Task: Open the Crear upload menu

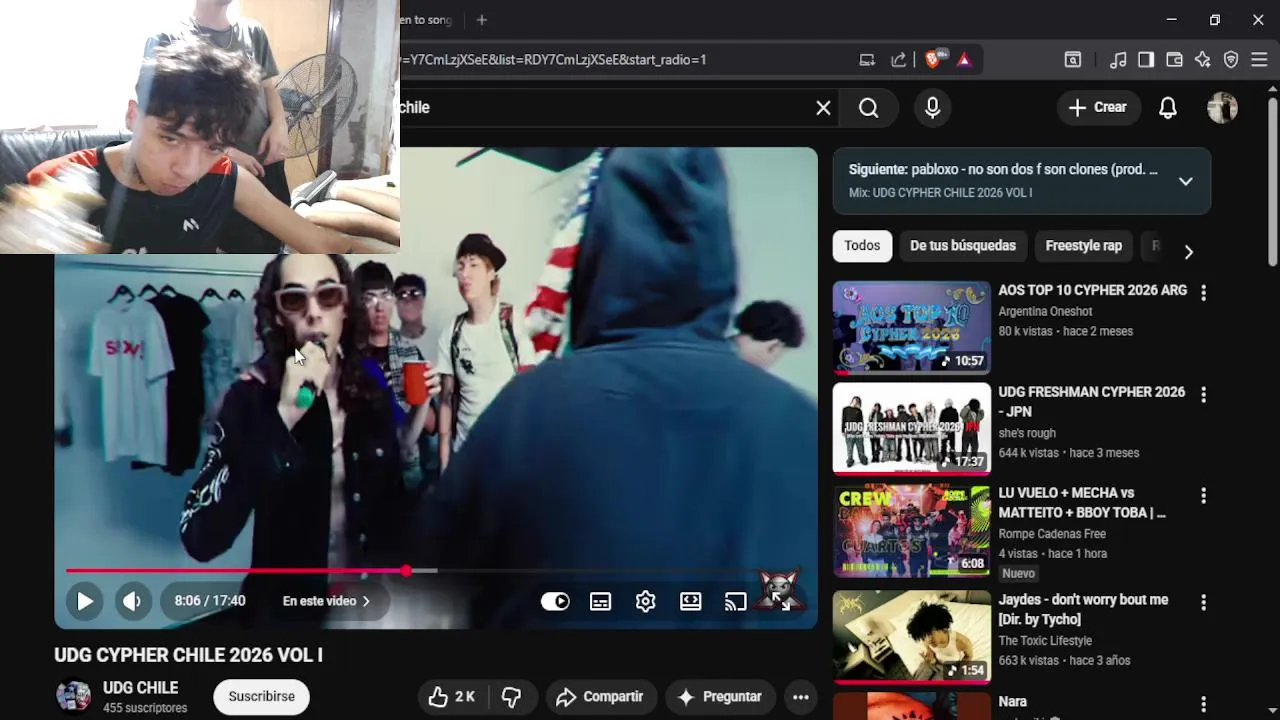Action: tap(1098, 108)
